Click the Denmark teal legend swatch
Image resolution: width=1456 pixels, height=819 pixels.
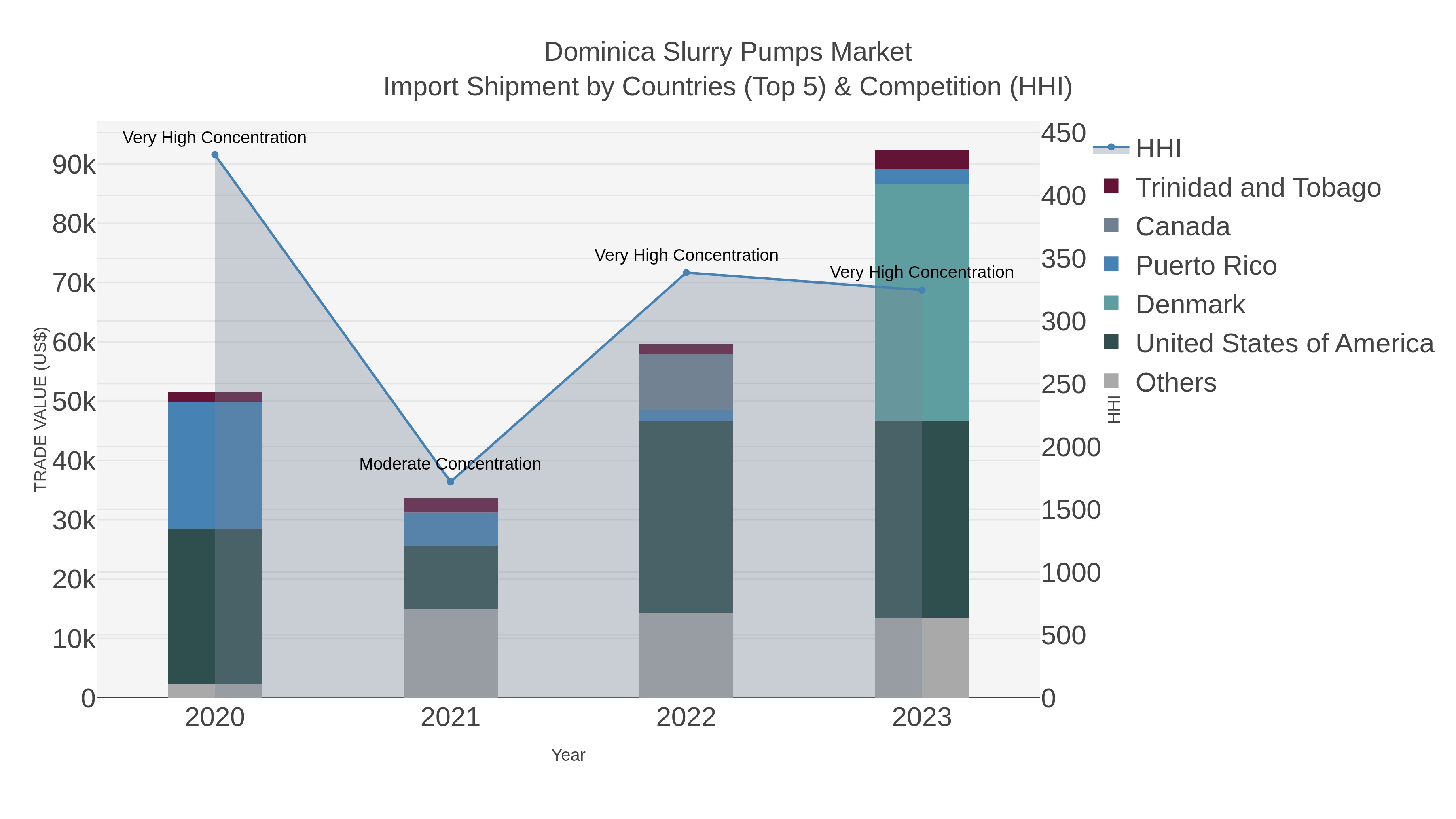pyautogui.click(x=1111, y=303)
